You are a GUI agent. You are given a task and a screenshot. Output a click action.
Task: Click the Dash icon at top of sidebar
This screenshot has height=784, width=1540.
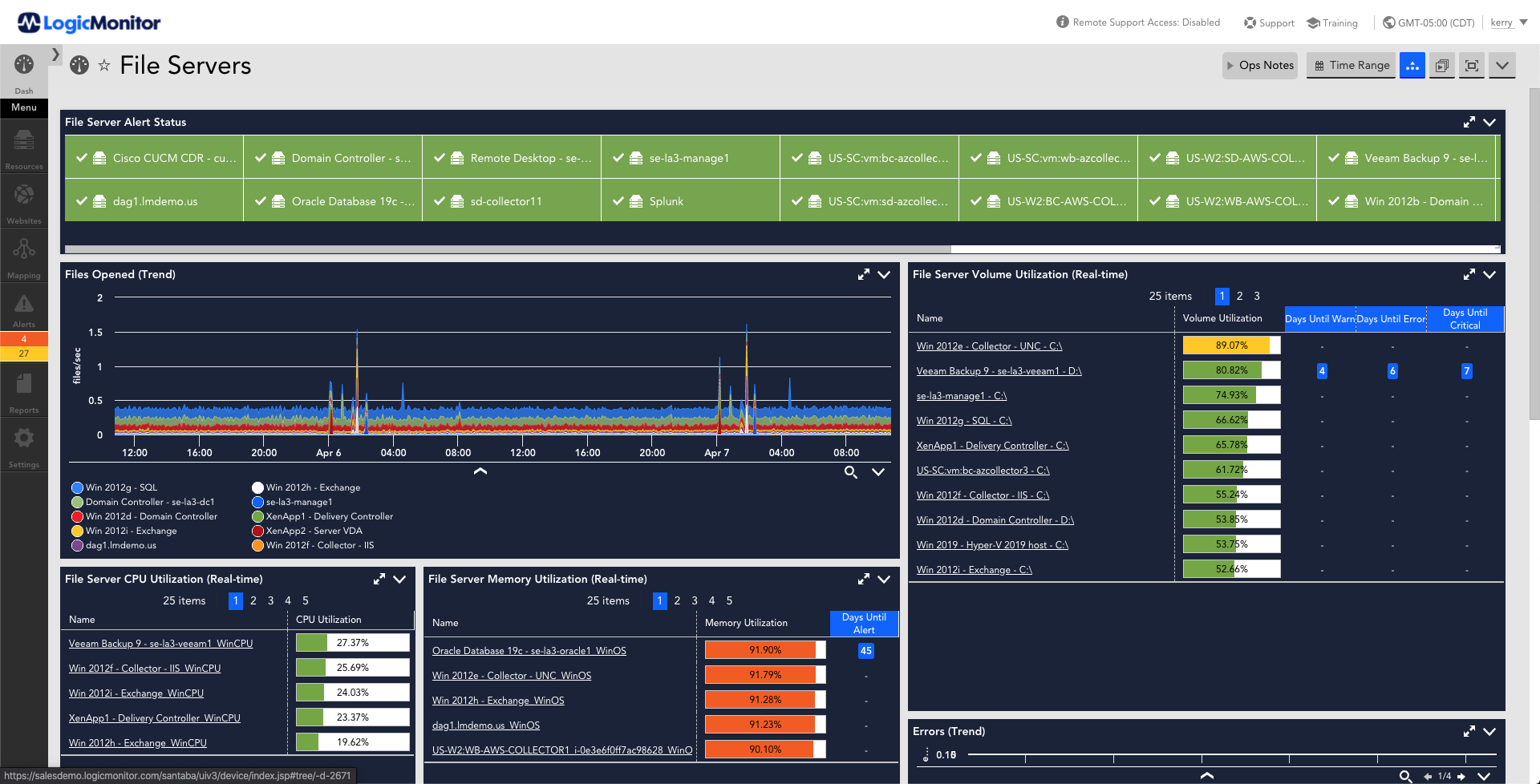point(23,66)
